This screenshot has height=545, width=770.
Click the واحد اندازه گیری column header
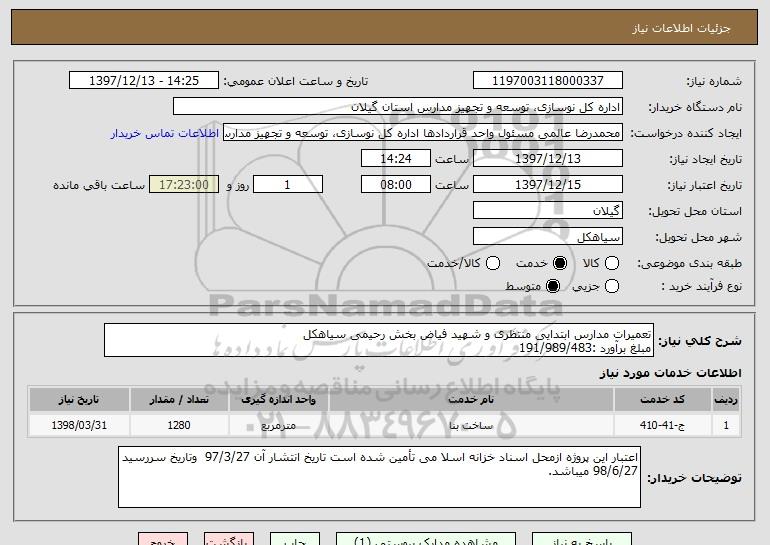pos(278,400)
